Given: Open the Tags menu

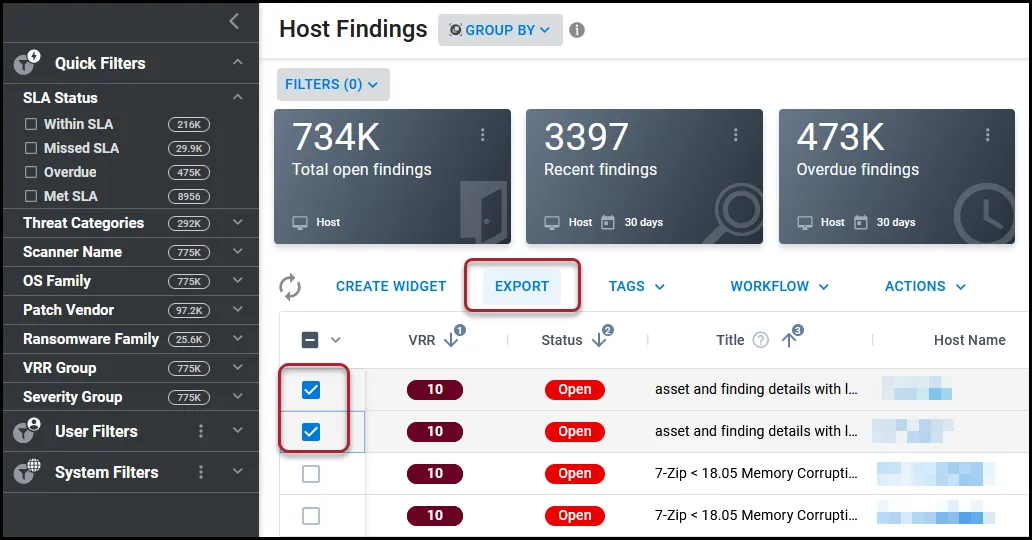Looking at the screenshot, I should (636, 286).
